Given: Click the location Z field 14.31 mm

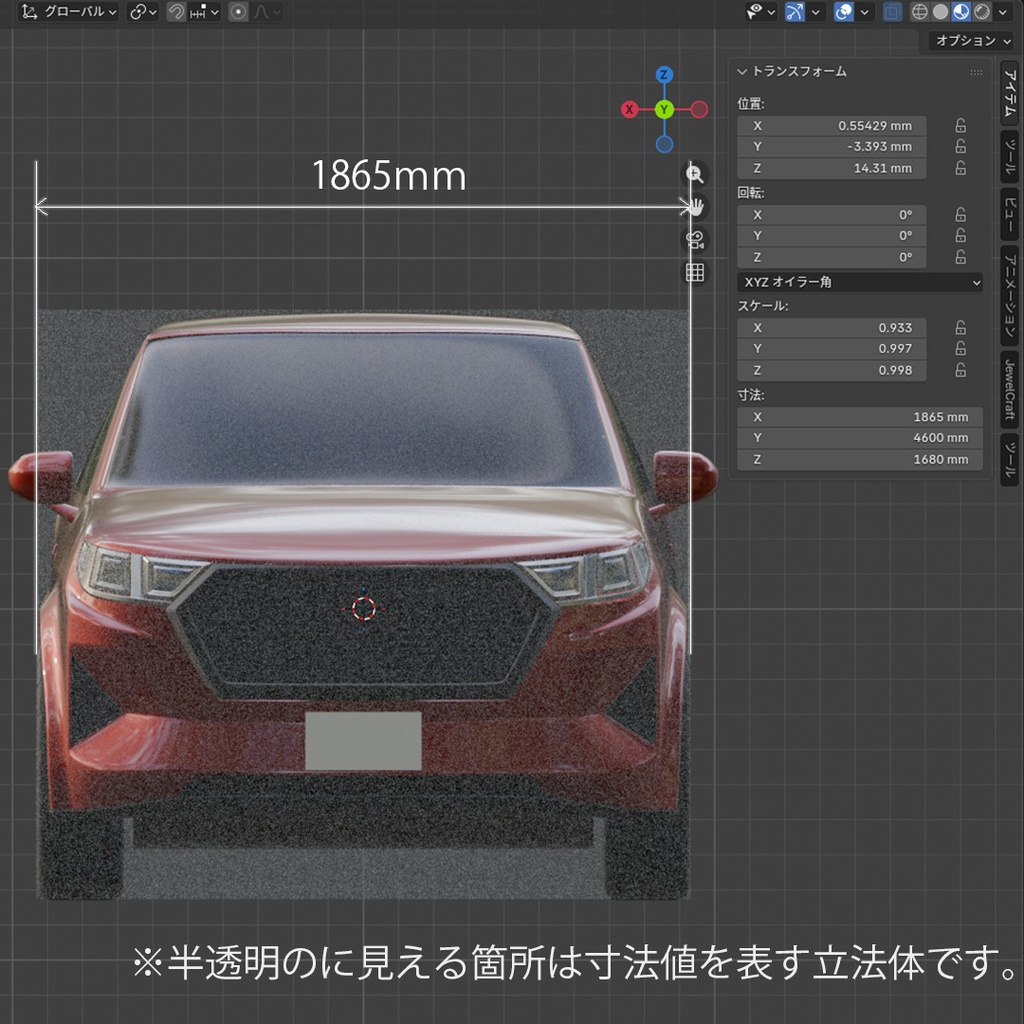Looking at the screenshot, I should tap(831, 168).
